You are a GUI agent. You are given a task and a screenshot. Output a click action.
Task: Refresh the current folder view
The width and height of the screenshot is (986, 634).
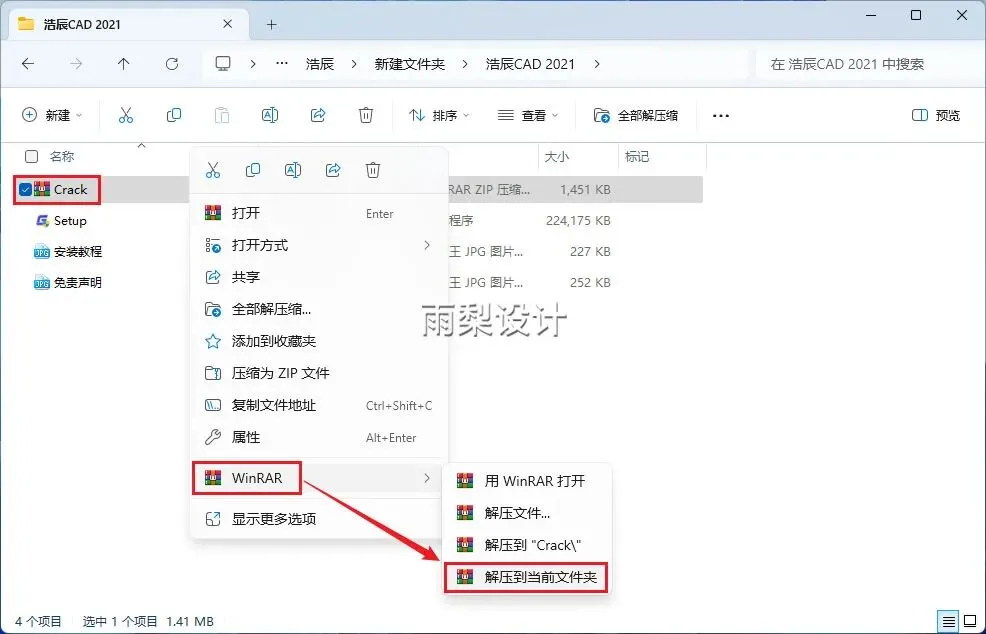coord(172,64)
